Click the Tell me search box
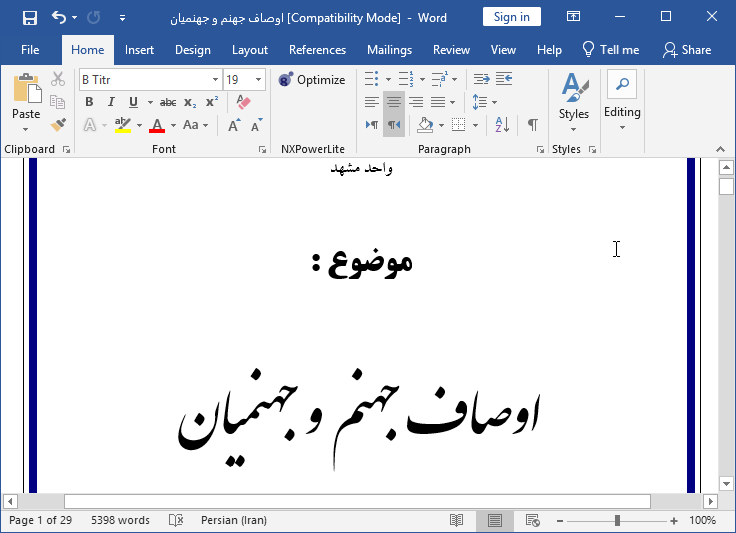The height and width of the screenshot is (533, 736). click(611, 50)
